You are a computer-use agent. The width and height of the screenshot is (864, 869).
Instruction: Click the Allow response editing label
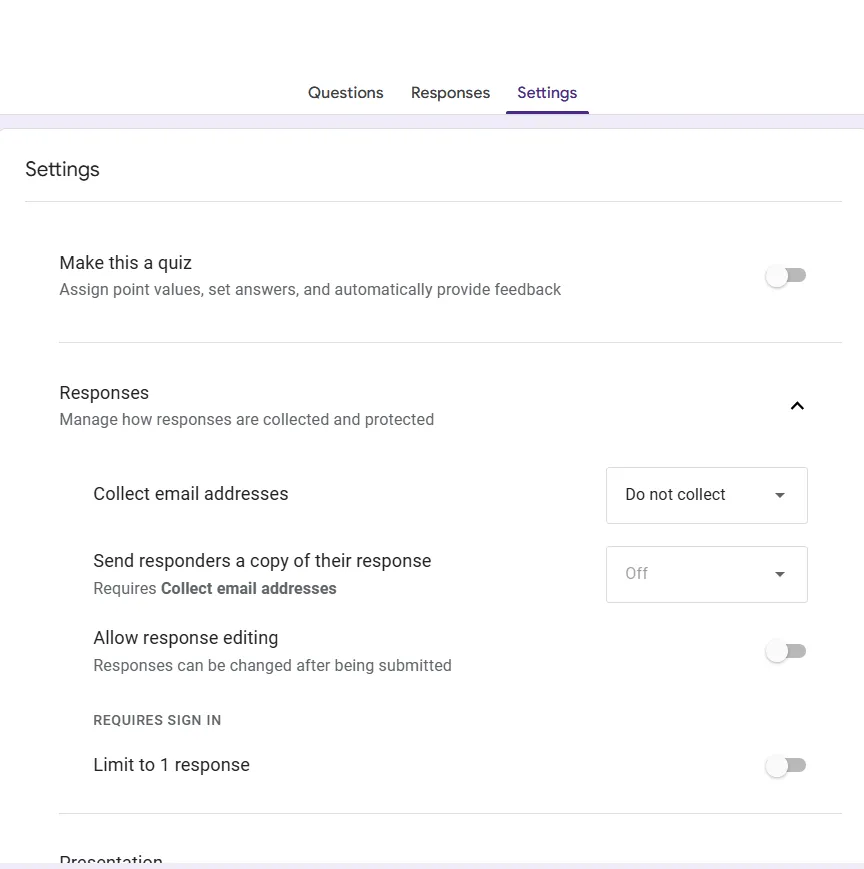[x=186, y=638]
